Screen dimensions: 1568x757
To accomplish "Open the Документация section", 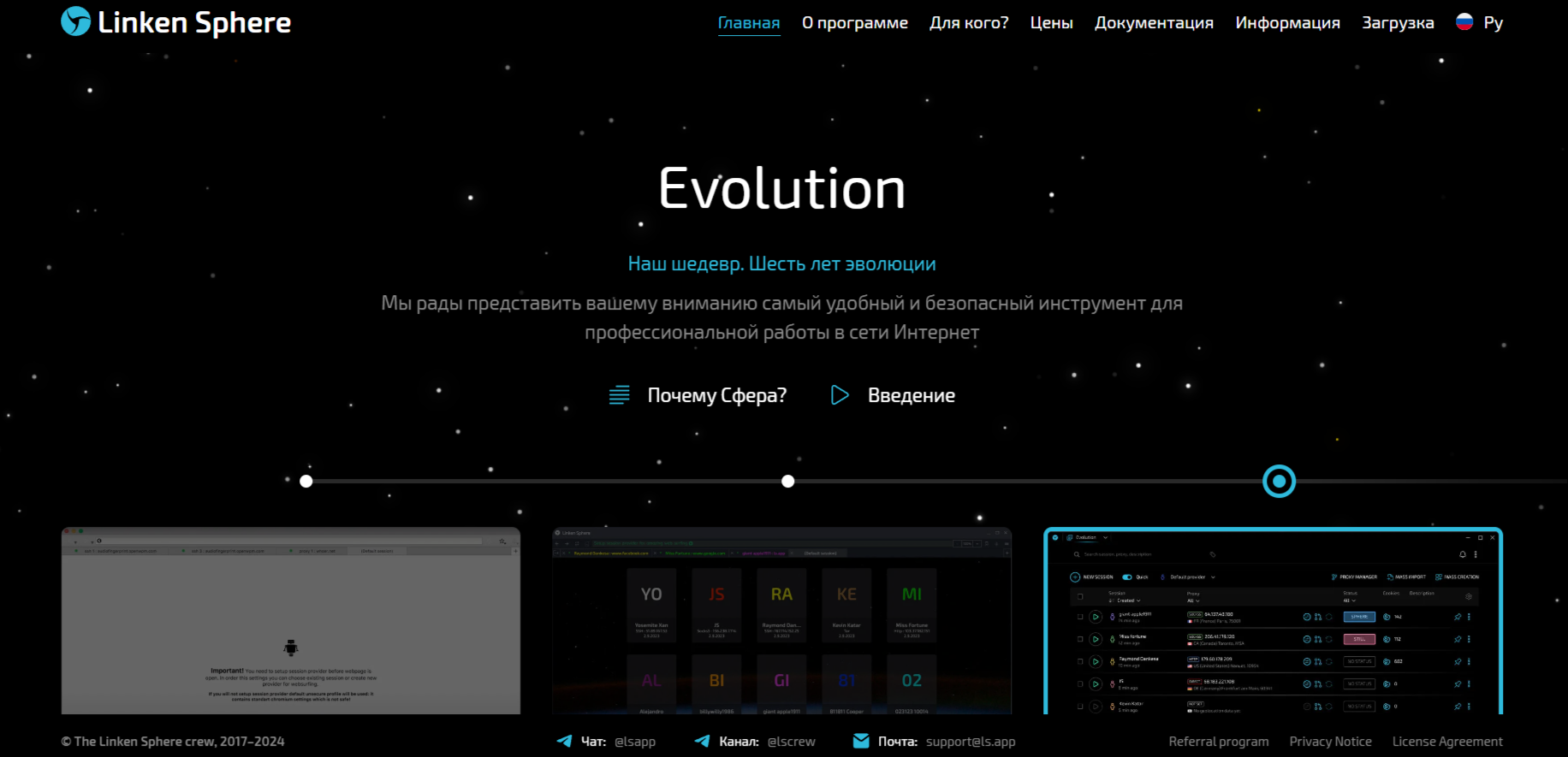I will 1154,23.
